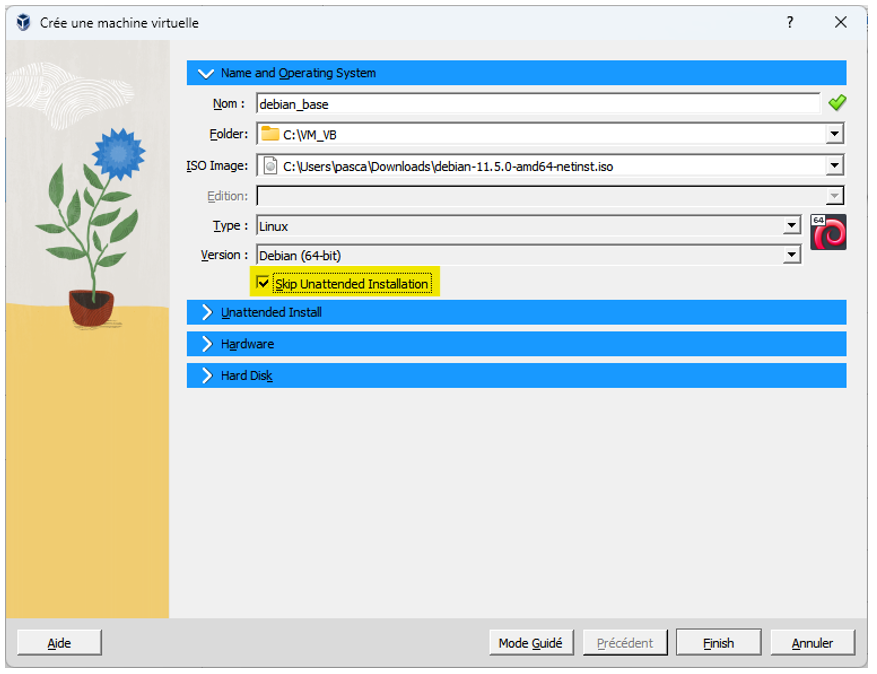Viewport: 877px width, 674px height.
Task: Click the Précédent button
Action: pos(625,643)
